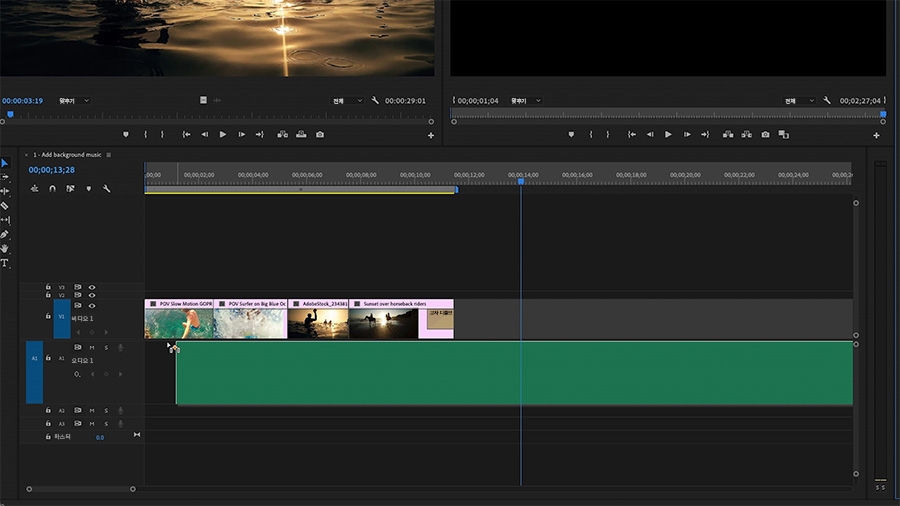This screenshot has width=900, height=506.
Task: Select the Razor tool in the toolbar
Action: point(5,205)
